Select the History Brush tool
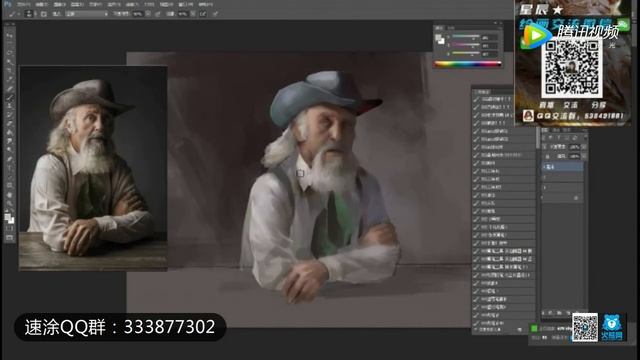The image size is (640, 360). click(9, 115)
